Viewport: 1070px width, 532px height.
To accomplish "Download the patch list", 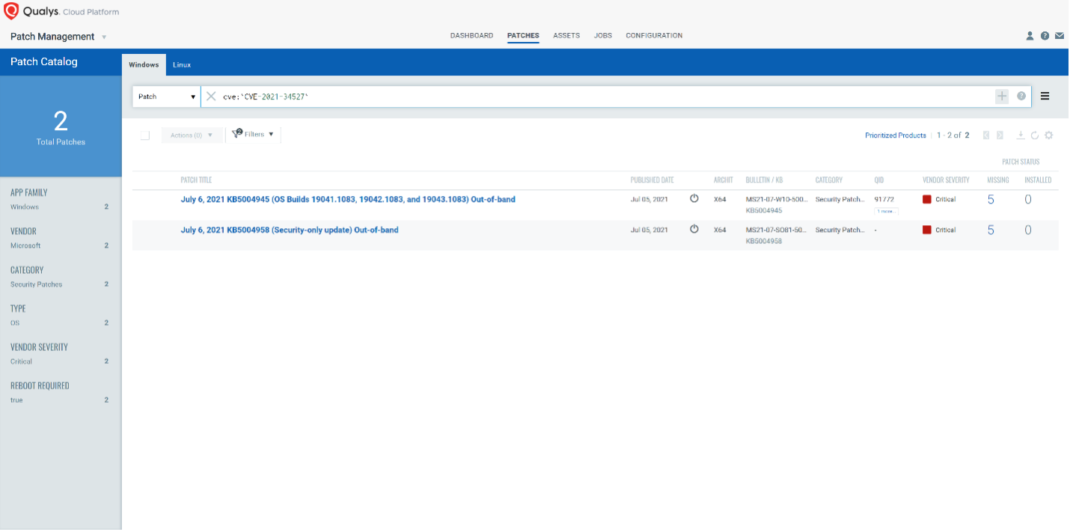I will point(1021,135).
